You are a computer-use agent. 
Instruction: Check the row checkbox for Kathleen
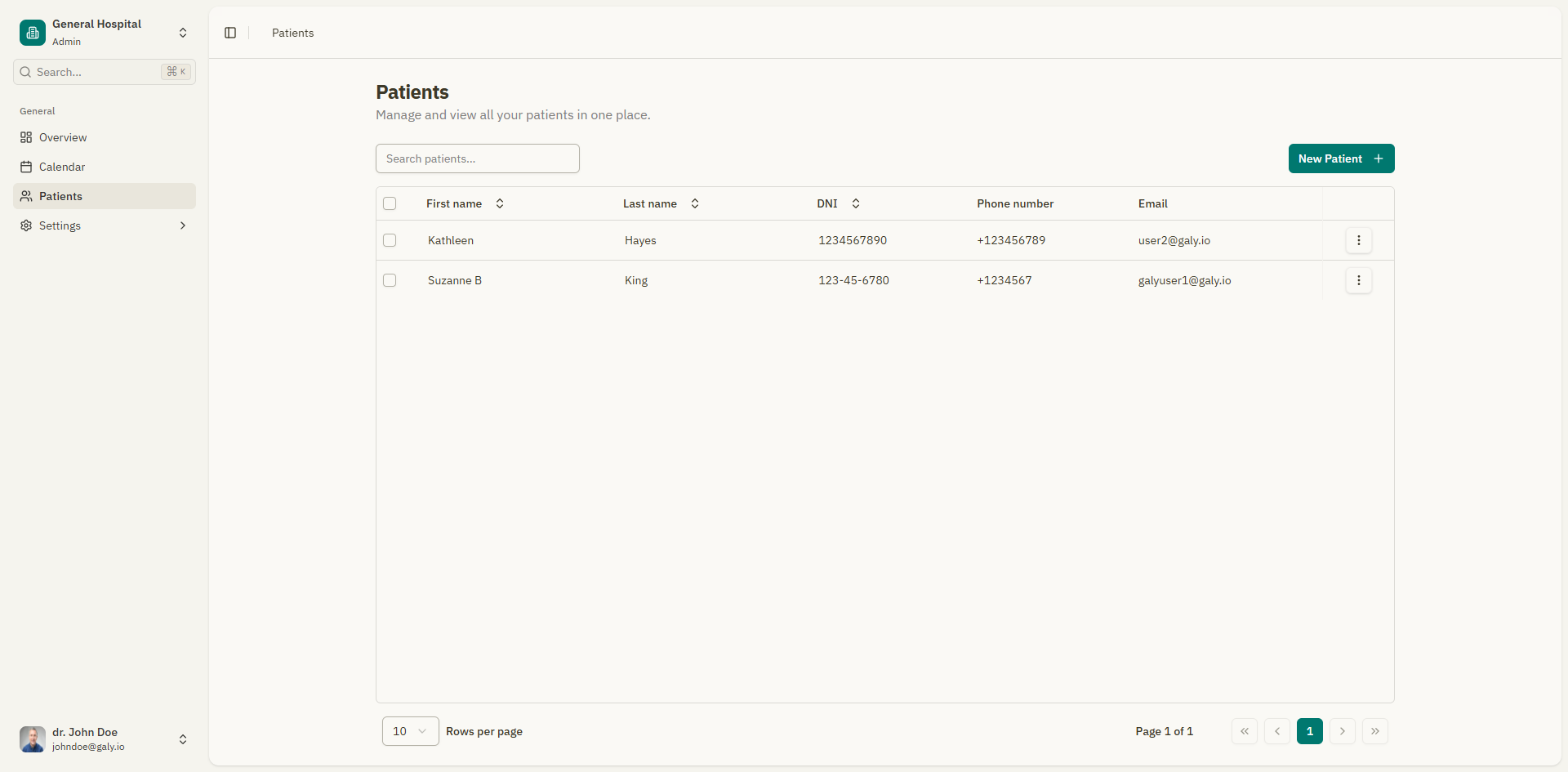(x=390, y=240)
